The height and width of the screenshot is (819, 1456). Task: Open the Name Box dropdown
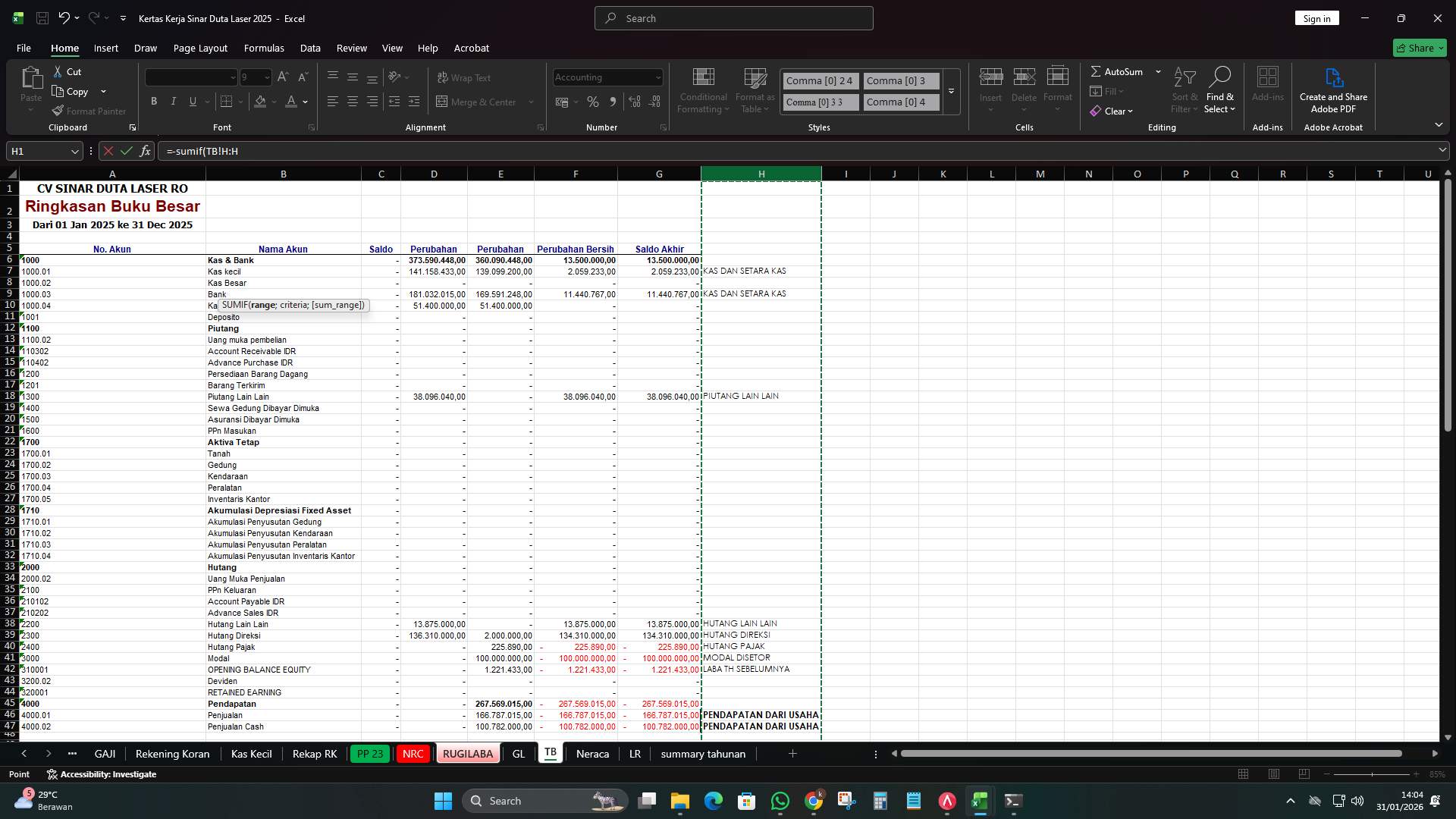pos(74,151)
